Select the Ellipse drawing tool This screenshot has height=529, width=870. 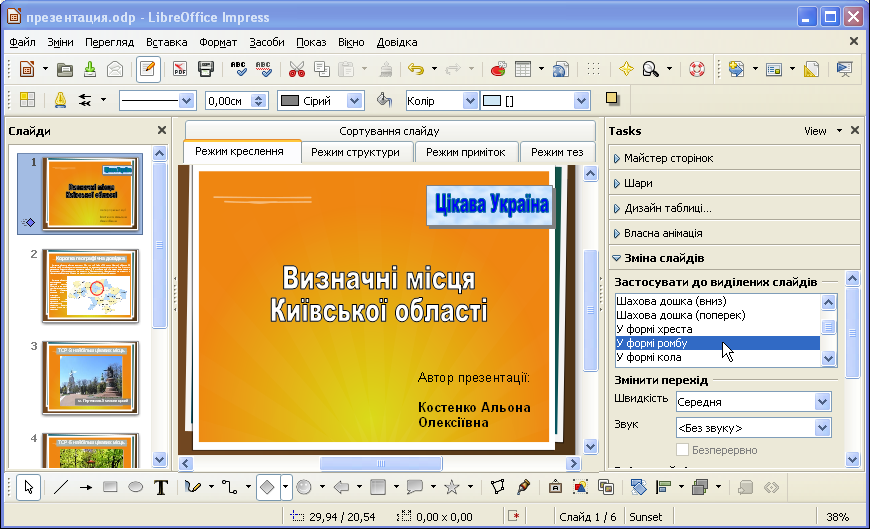[135, 487]
